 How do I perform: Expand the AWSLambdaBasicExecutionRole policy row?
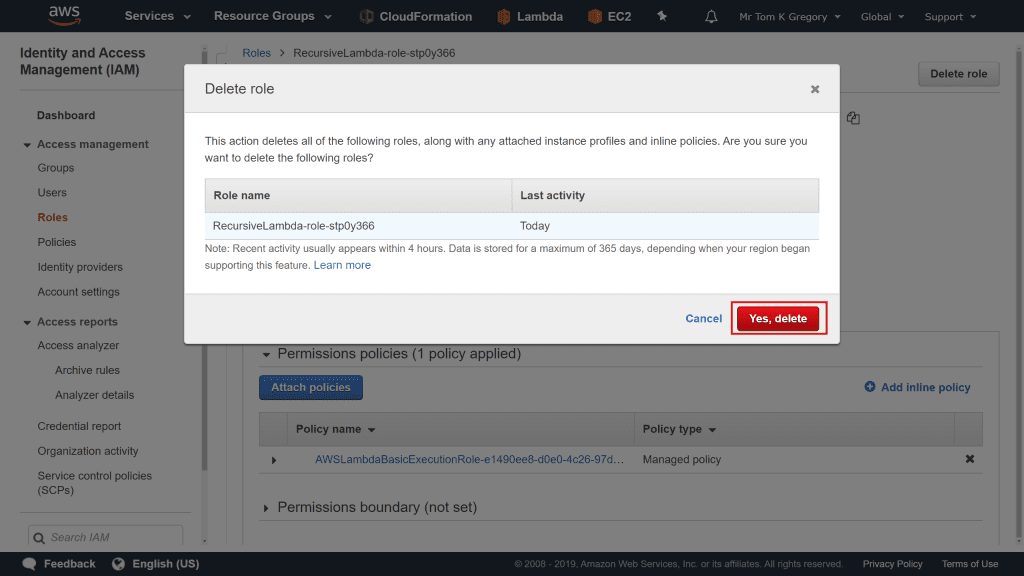click(274, 460)
